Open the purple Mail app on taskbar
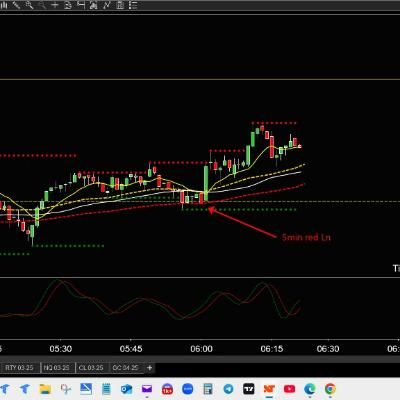The width and height of the screenshot is (400, 400). point(147,389)
